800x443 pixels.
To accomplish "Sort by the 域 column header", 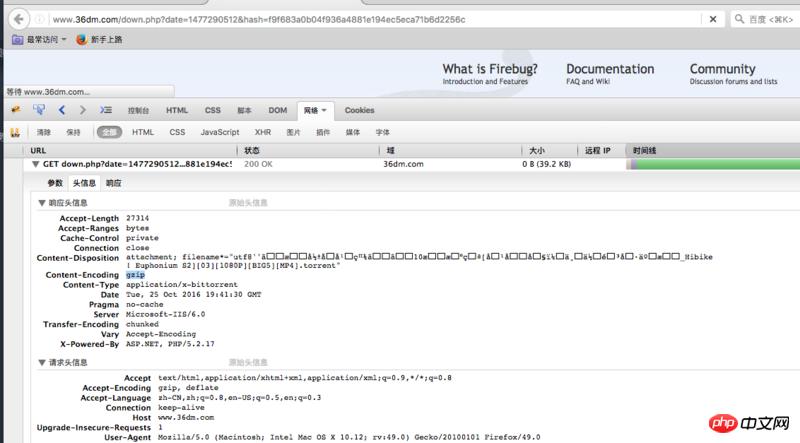I will coord(451,151).
